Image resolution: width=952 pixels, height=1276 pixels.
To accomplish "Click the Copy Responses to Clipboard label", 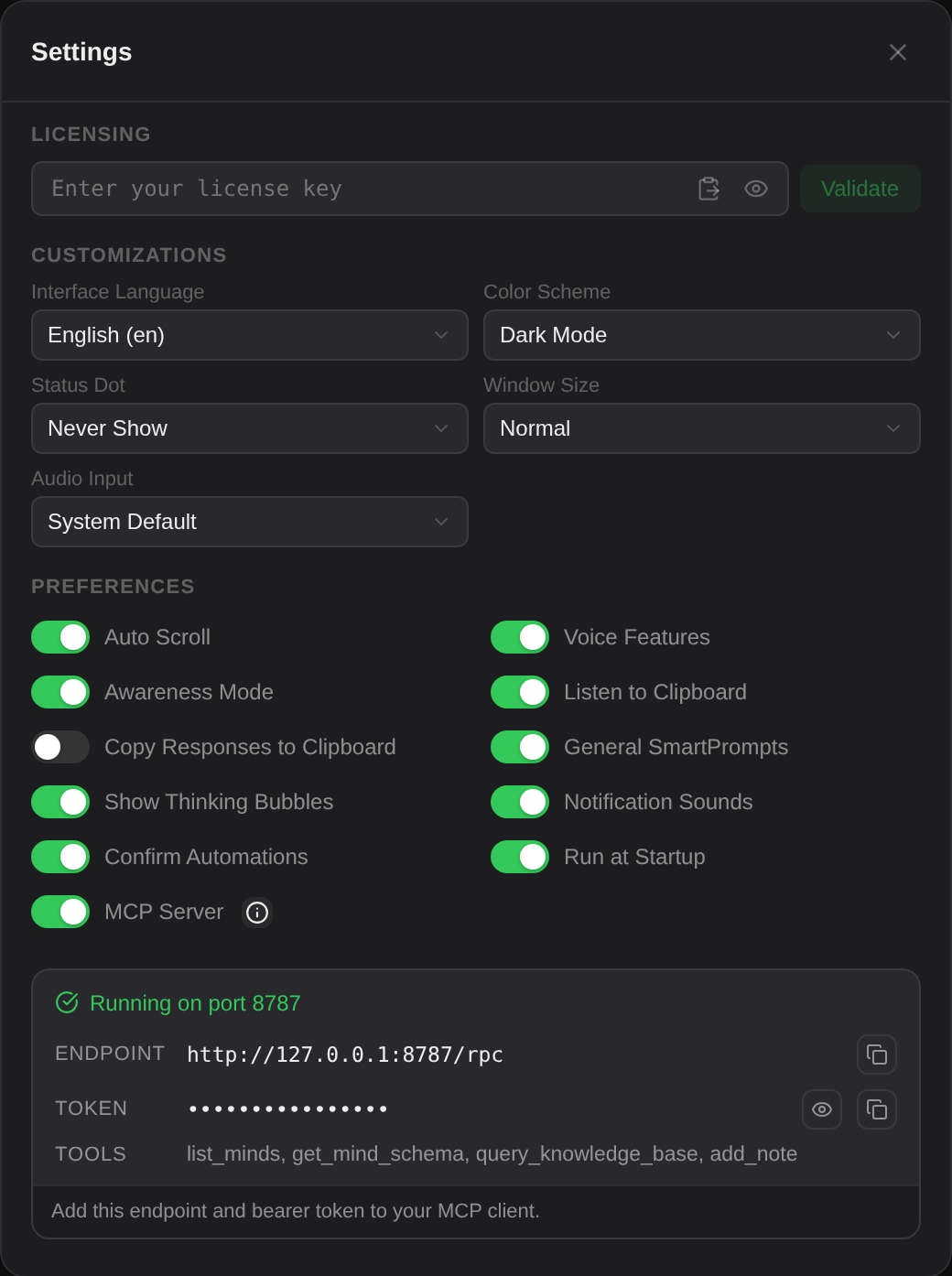I will (x=250, y=747).
